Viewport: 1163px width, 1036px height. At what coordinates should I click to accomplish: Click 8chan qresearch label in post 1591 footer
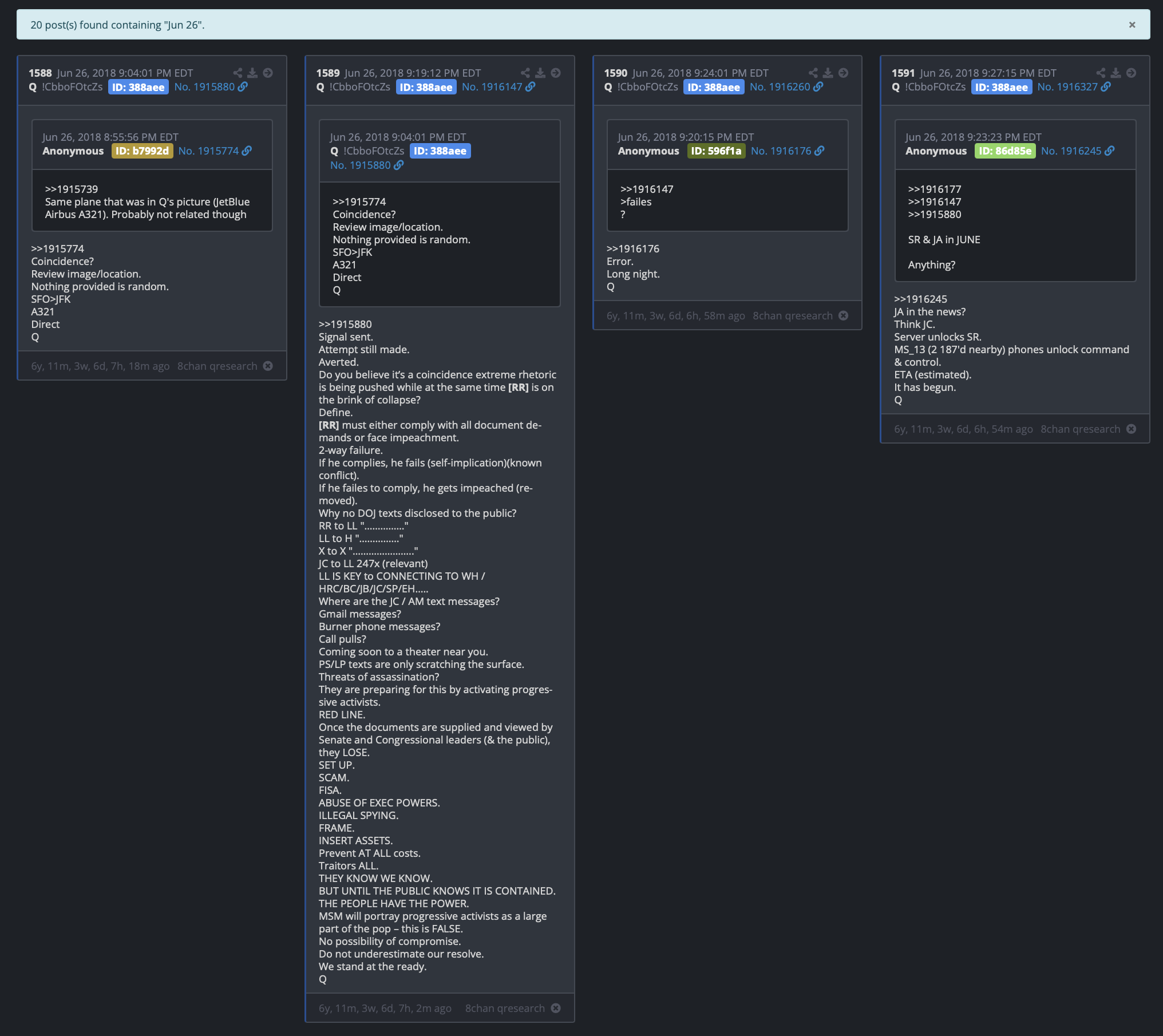click(1081, 429)
